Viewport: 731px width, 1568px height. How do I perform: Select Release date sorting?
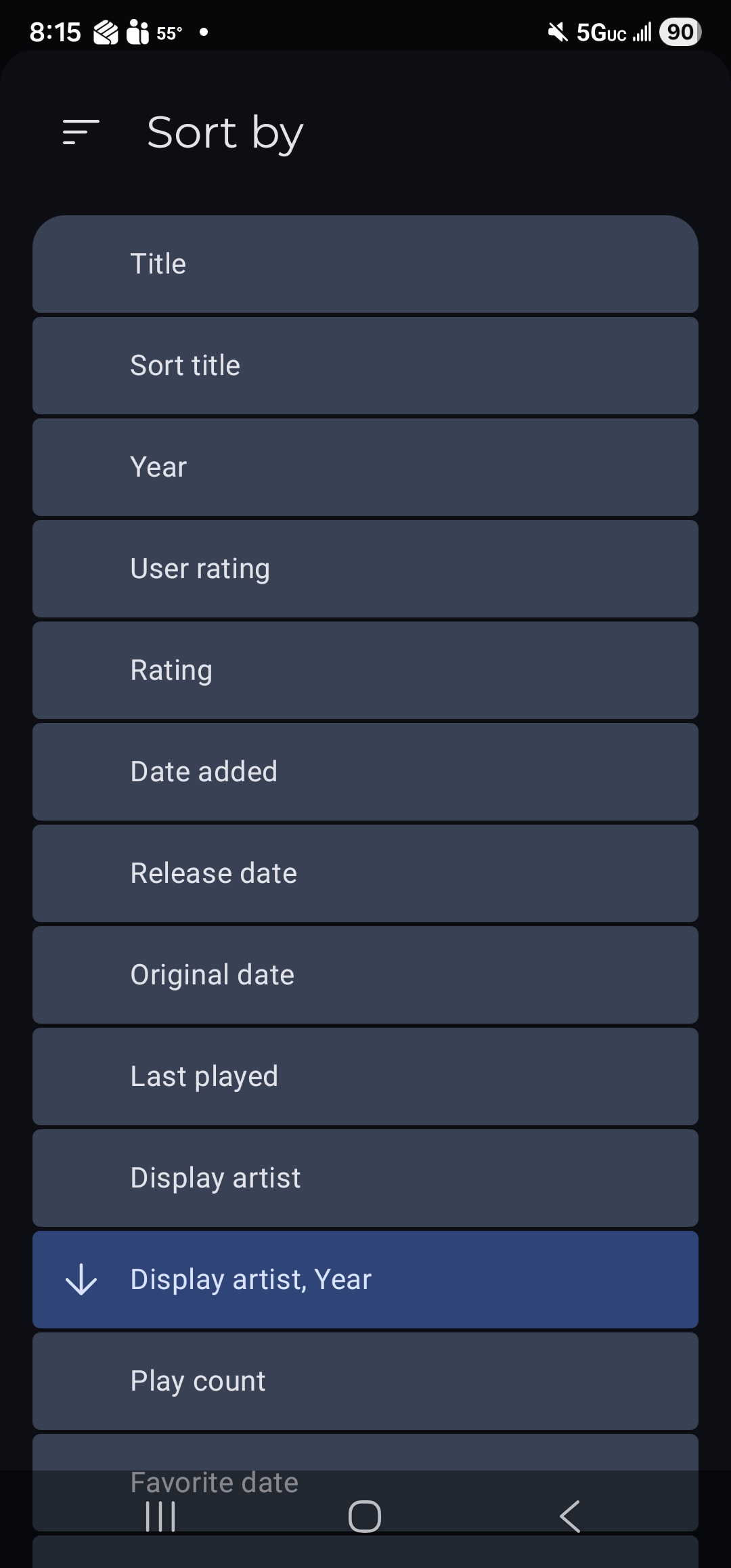pos(365,873)
